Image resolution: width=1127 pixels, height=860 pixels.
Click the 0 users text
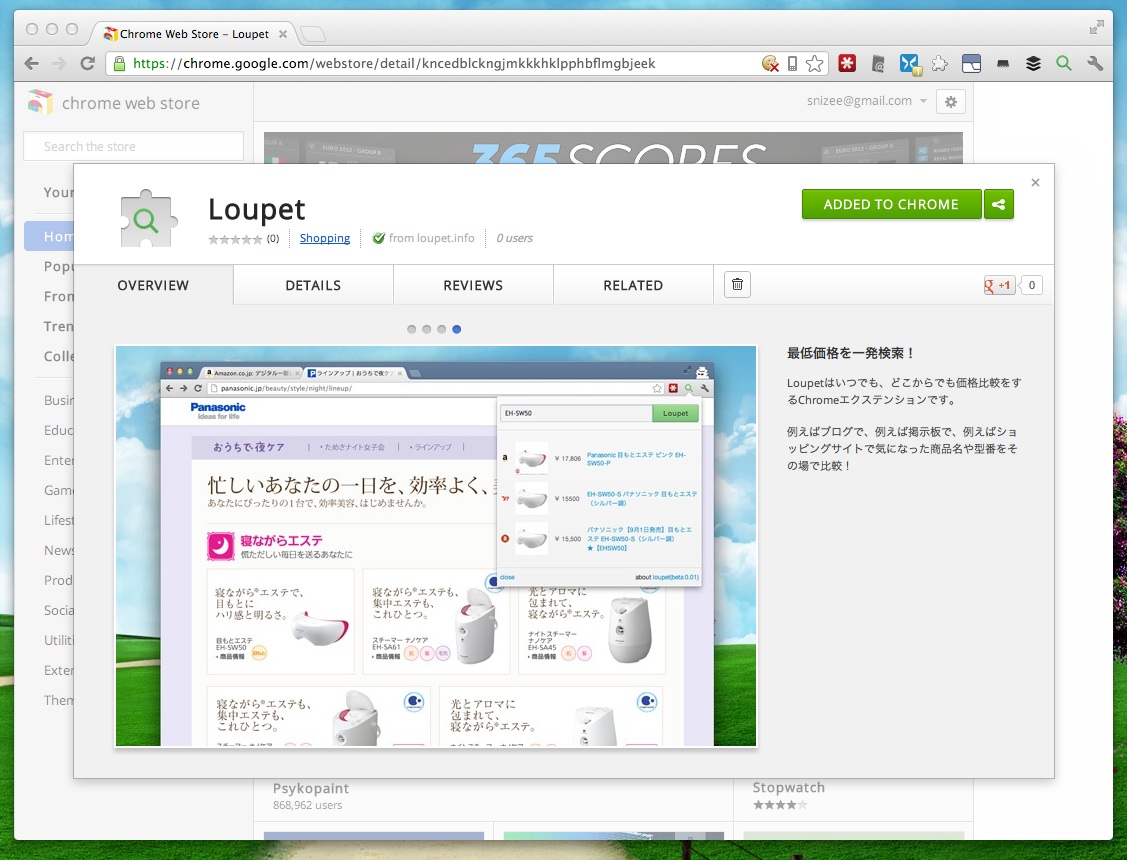tap(515, 238)
